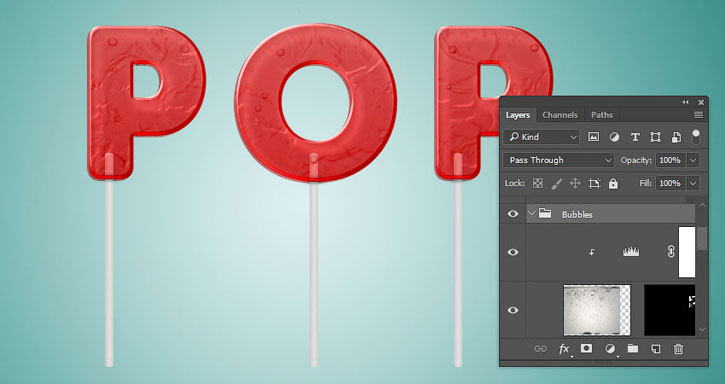Select the black layer mask thumbnail
Screen dimensions: 725x384
click(670, 310)
